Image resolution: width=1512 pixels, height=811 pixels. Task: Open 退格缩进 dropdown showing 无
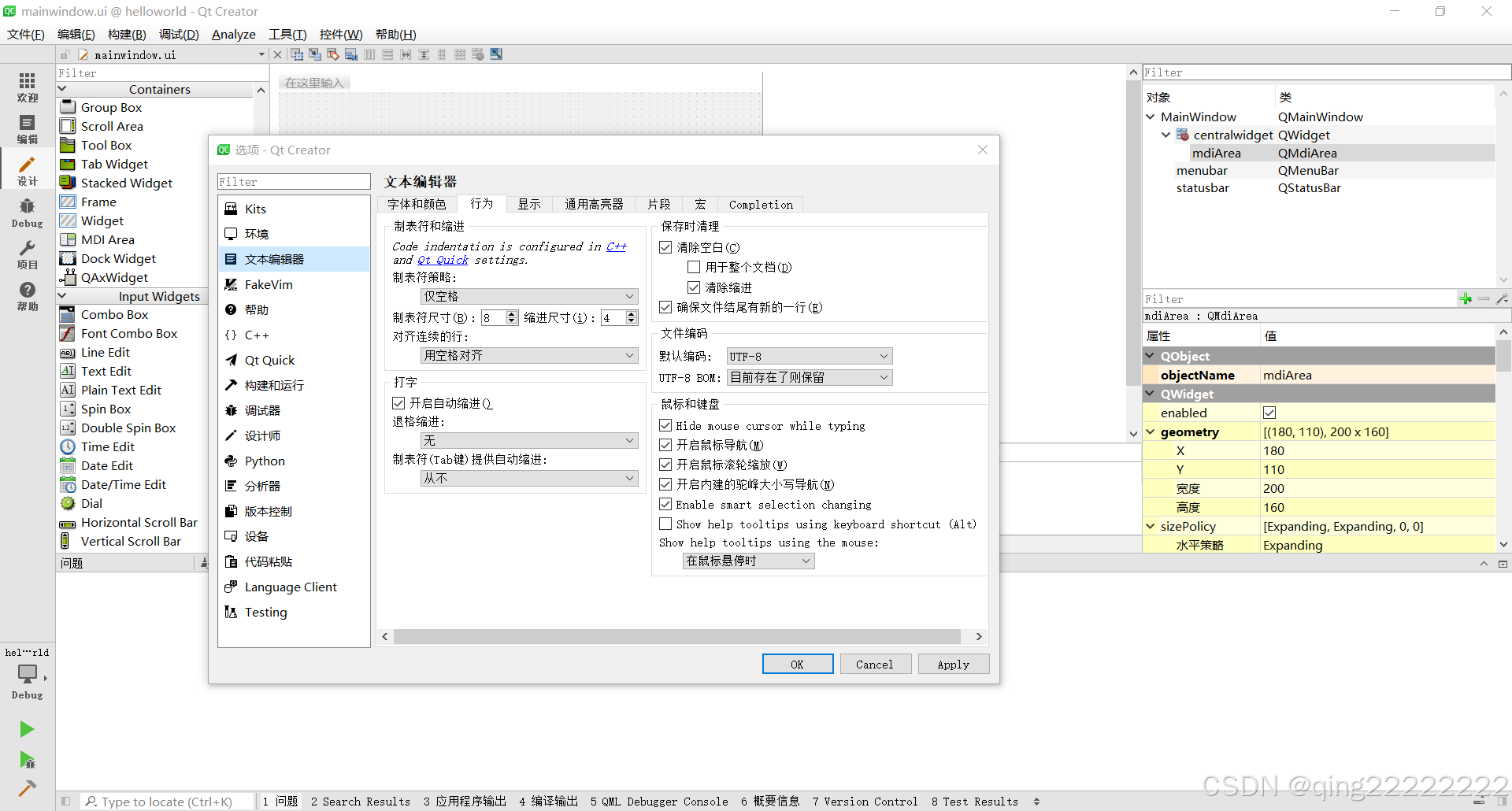tap(529, 440)
